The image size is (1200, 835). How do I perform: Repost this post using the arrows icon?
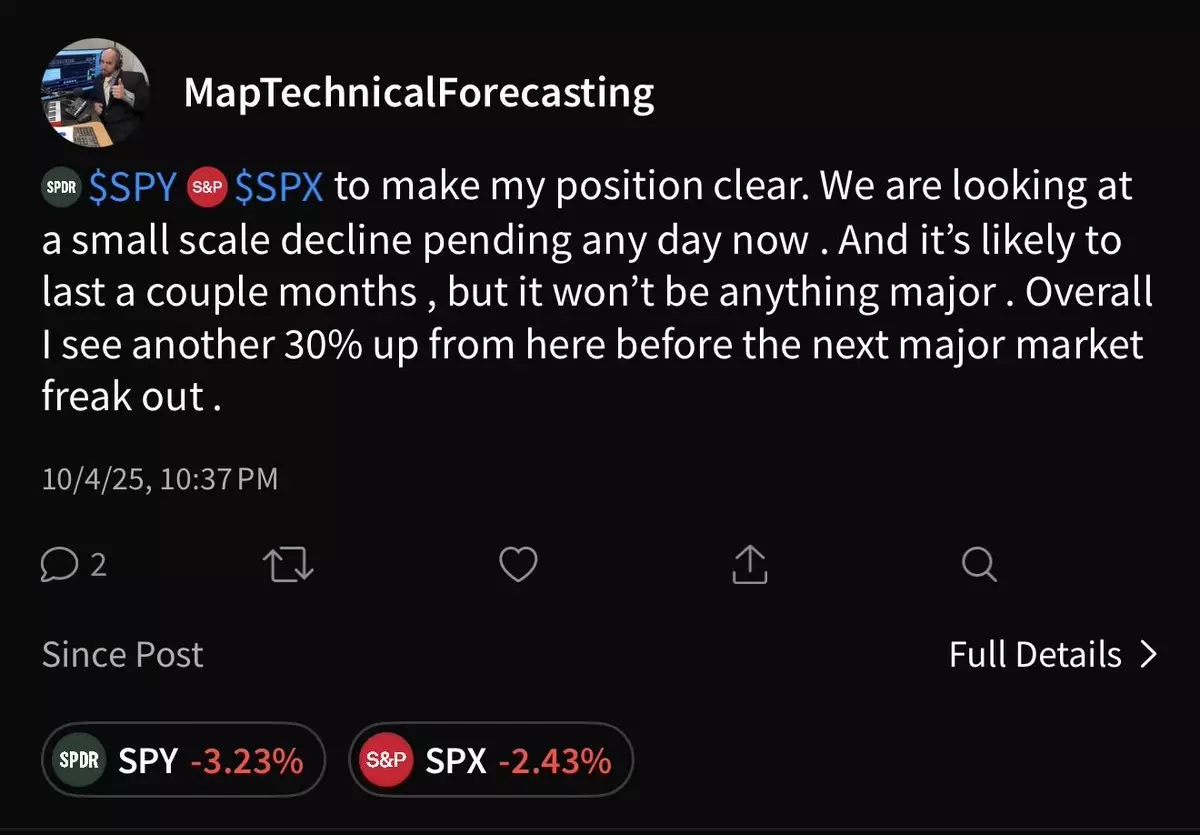click(x=288, y=566)
